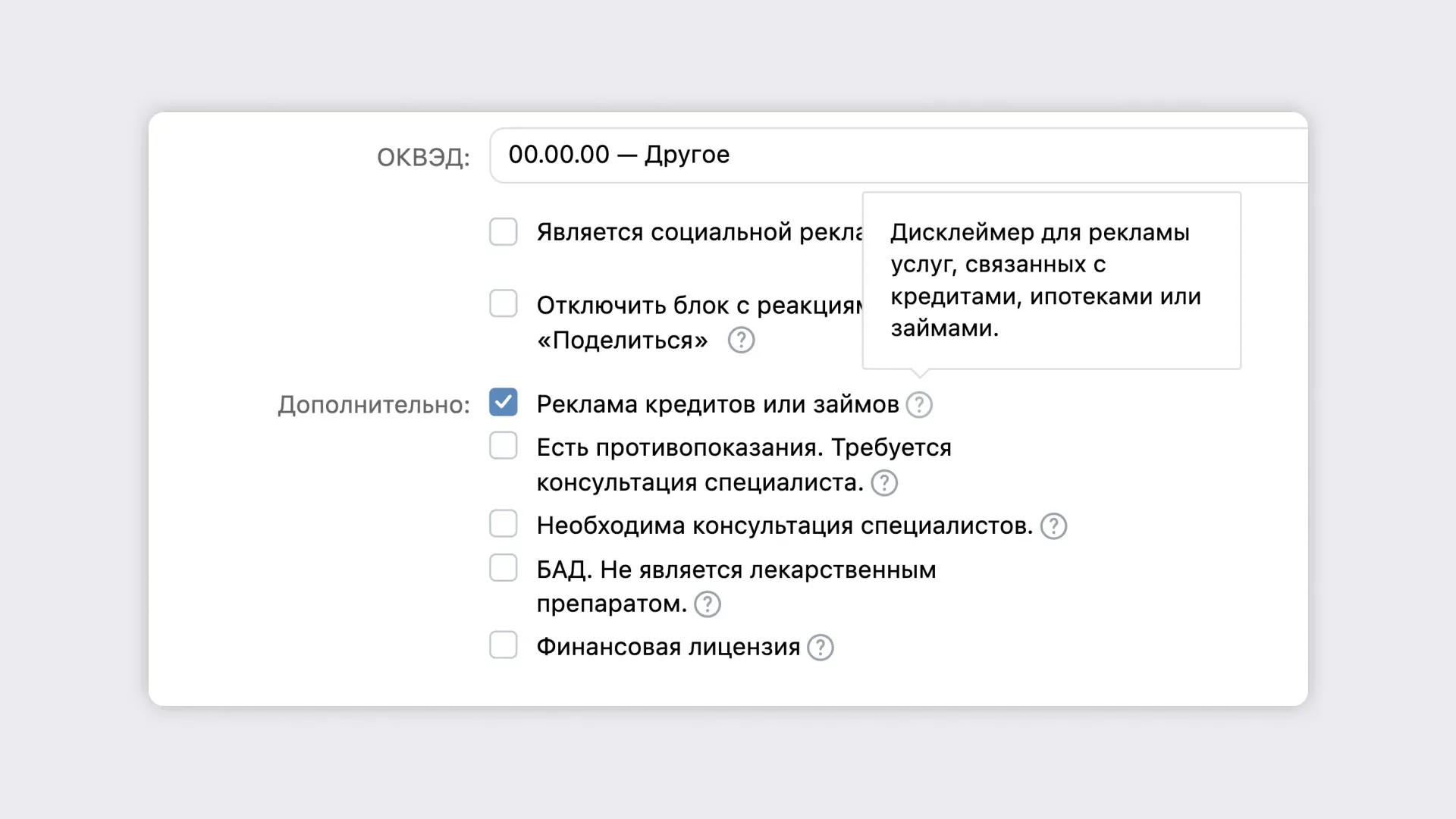The width and height of the screenshot is (1456, 819).
Task: Click the Есть противопоказания label text
Action: coord(743,447)
